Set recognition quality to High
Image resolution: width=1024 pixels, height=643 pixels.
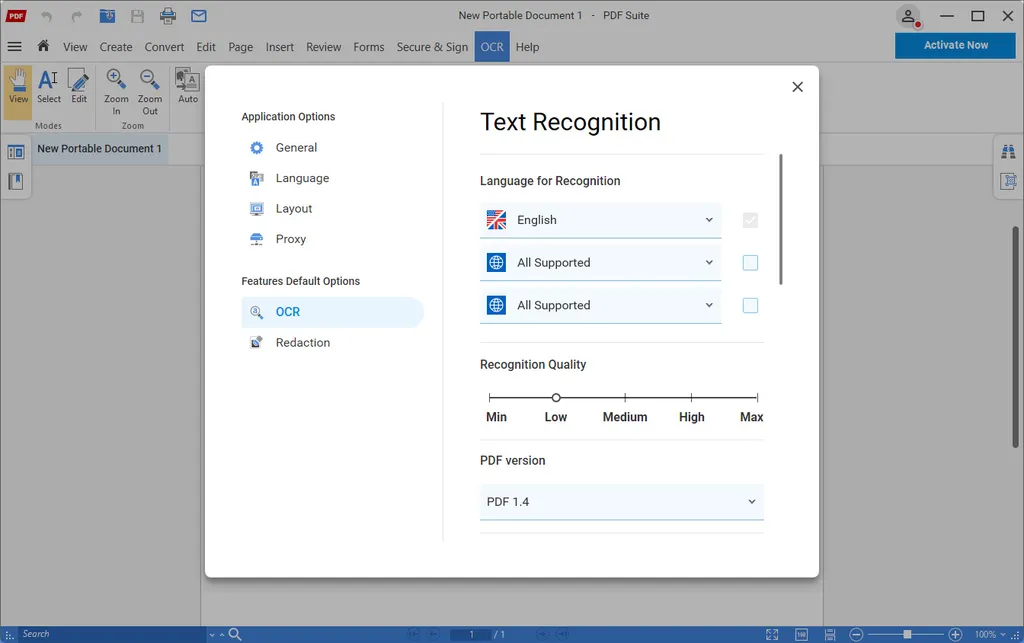point(692,398)
